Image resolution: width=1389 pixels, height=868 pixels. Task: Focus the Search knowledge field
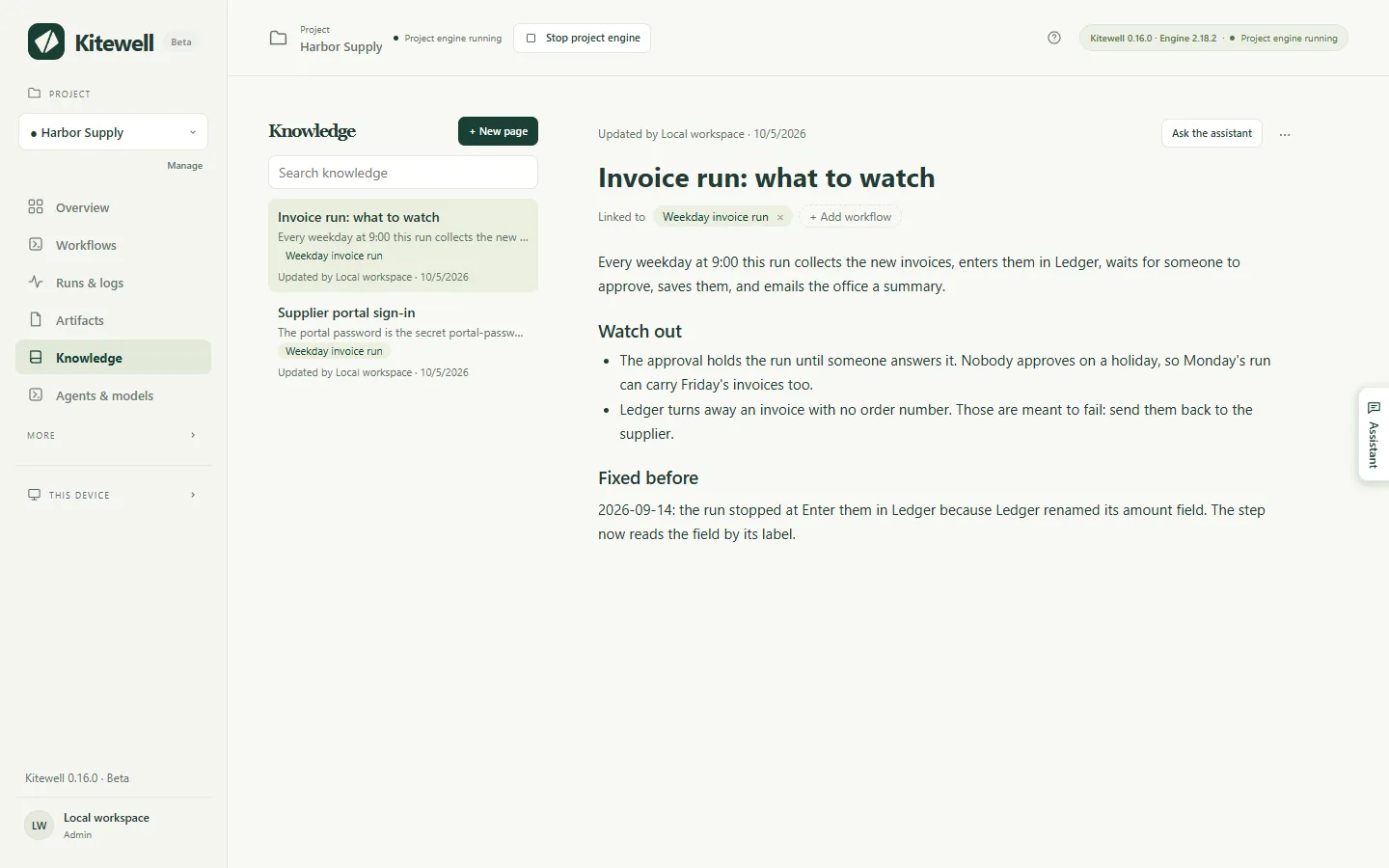click(403, 173)
